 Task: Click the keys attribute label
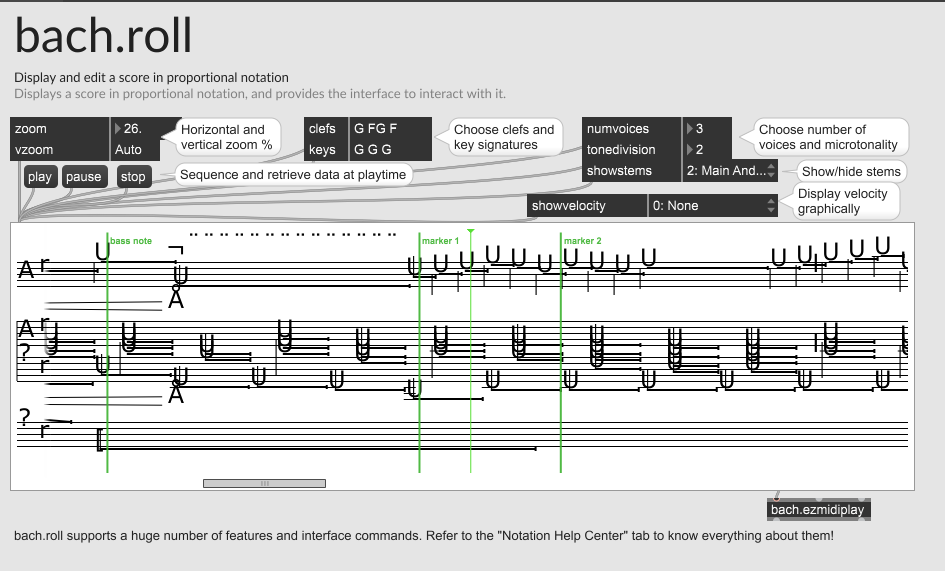[322, 150]
